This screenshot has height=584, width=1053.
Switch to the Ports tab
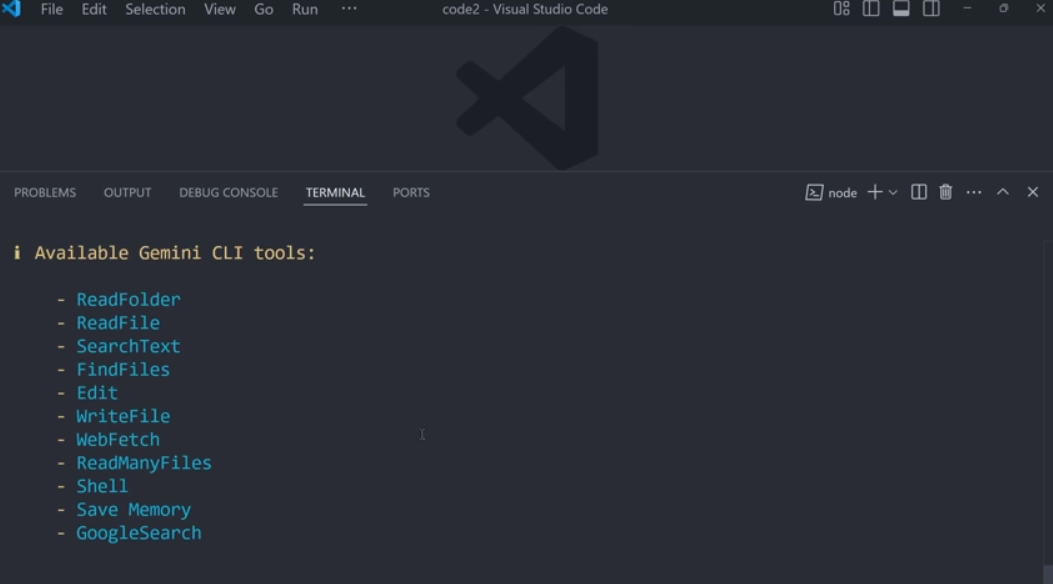411,193
